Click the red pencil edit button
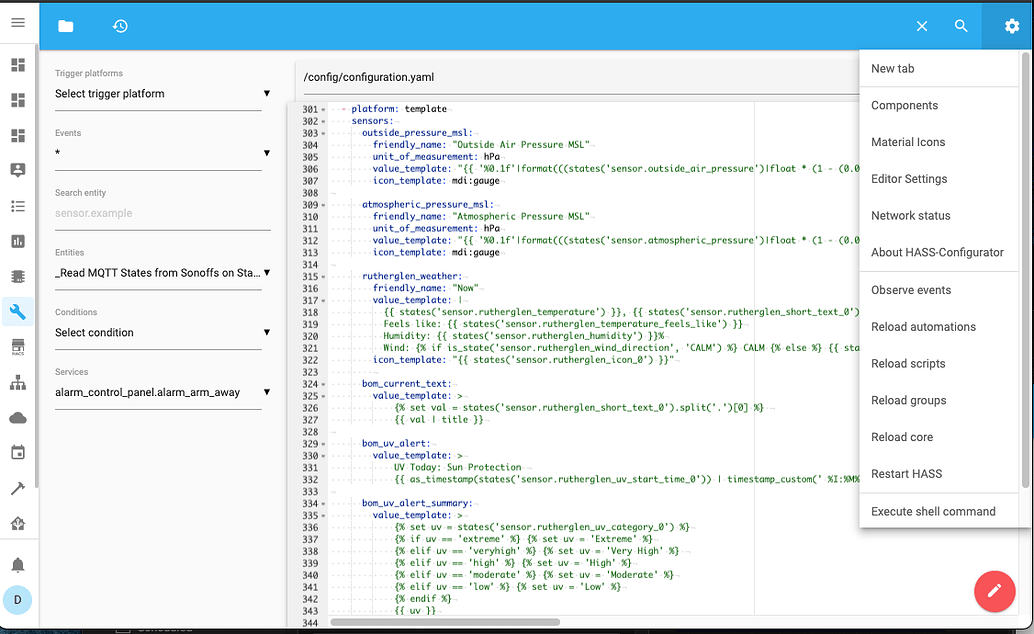1034x634 pixels. (995, 591)
